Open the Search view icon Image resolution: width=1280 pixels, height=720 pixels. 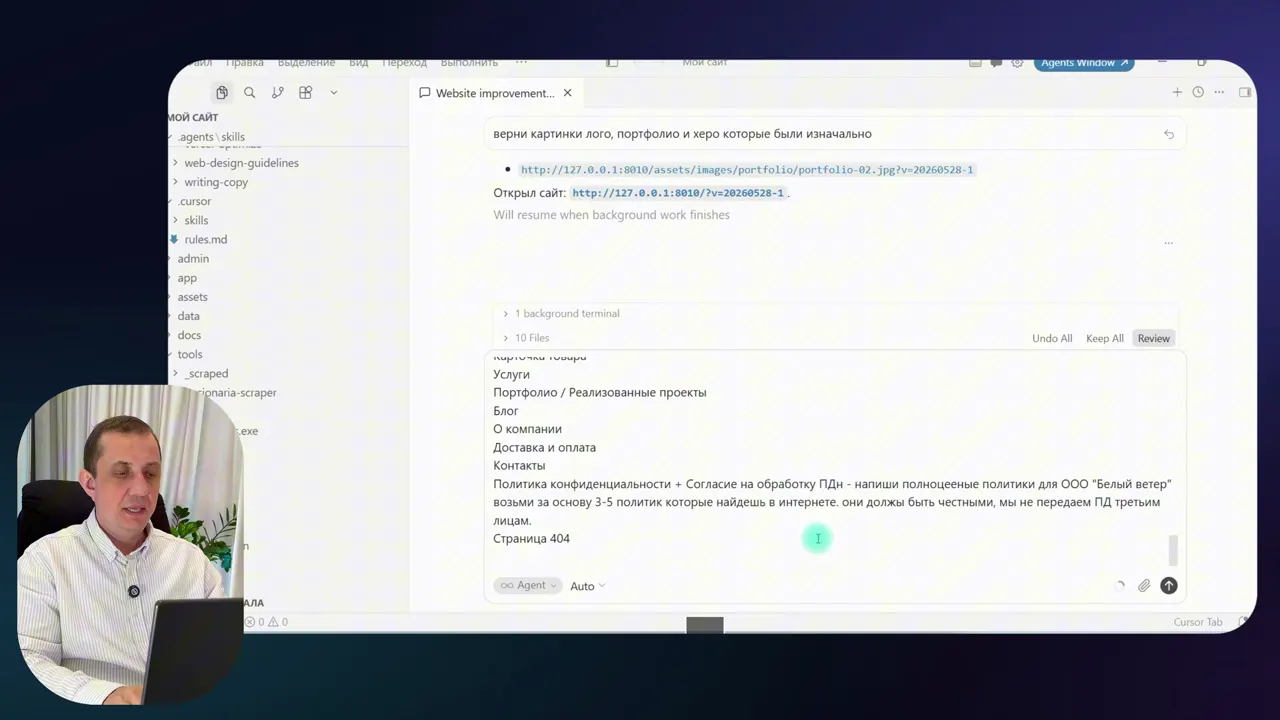click(x=250, y=93)
